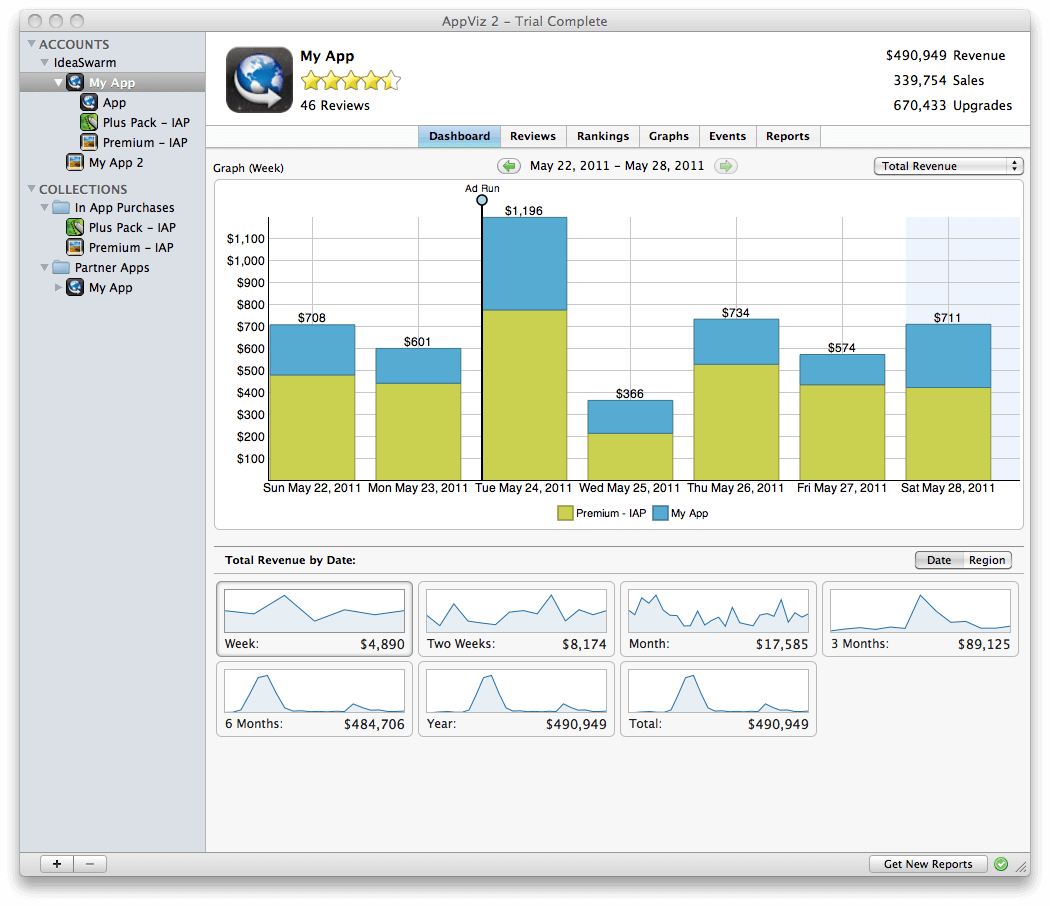
Task: Click the green checkmark status icon
Action: 1001,864
